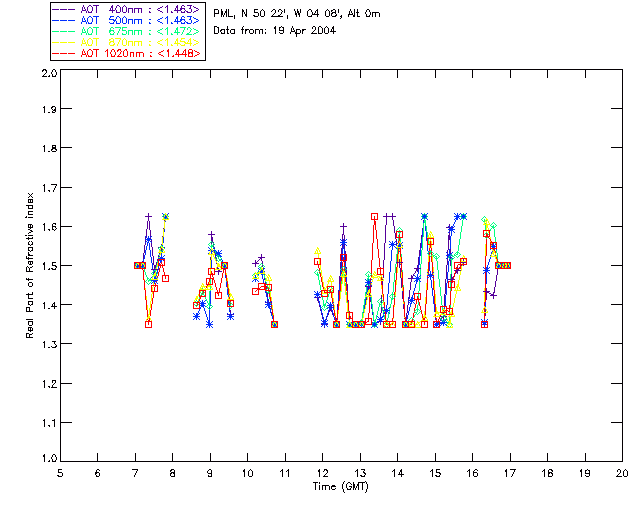Click the 12 tick label on x-axis
This screenshot has height=512, width=640.
coord(322,473)
